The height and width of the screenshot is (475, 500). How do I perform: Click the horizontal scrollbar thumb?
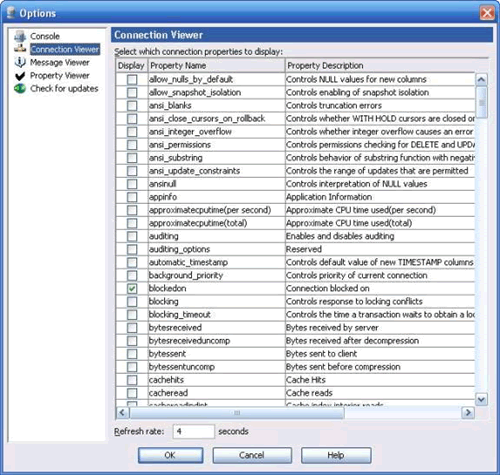coord(237,413)
